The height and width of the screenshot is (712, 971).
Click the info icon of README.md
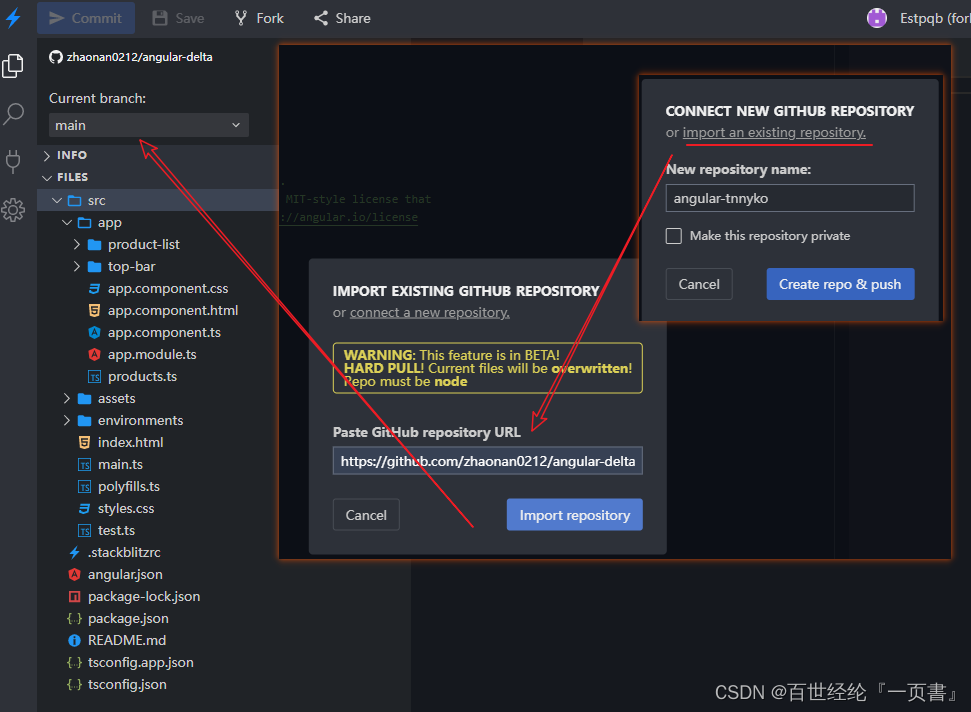point(74,641)
